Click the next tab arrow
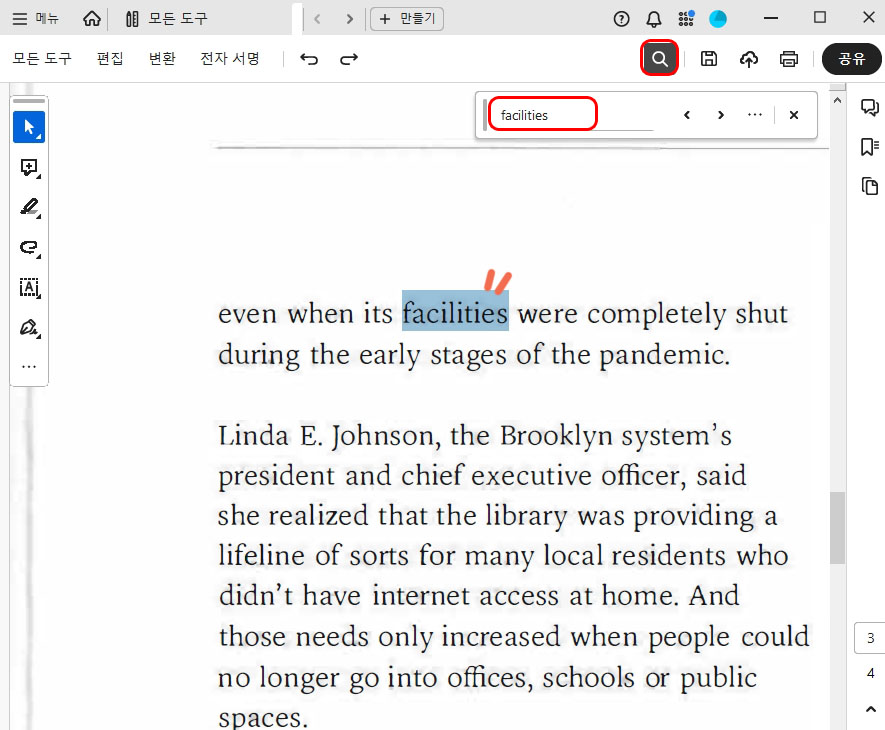The image size is (885, 730). tap(350, 19)
